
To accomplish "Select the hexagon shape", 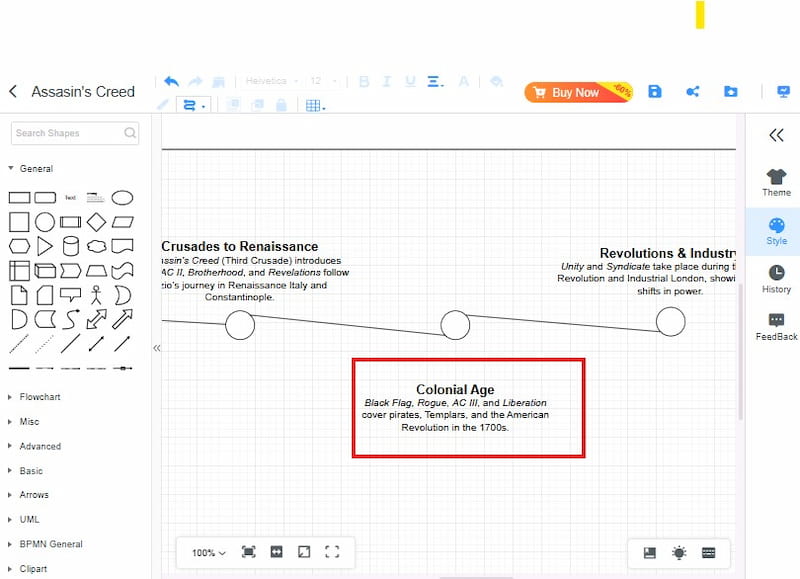I will 19,246.
